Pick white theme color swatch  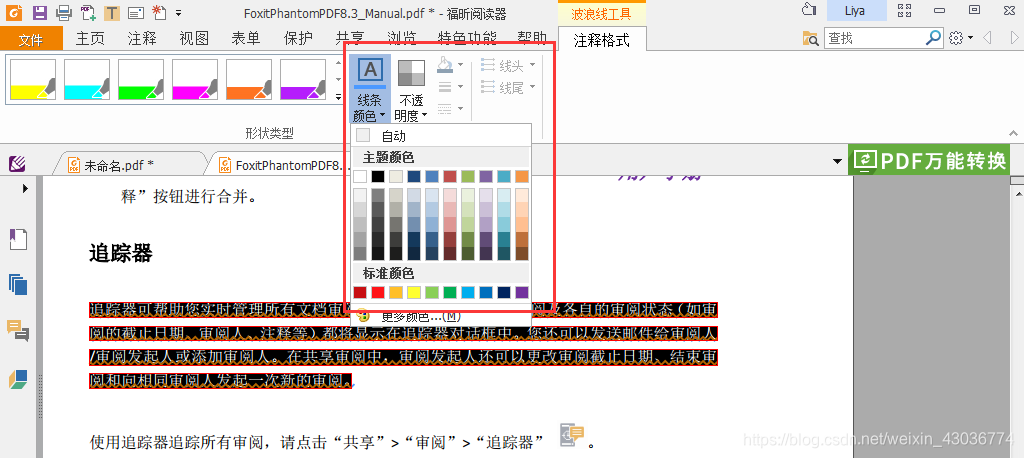(x=360, y=176)
